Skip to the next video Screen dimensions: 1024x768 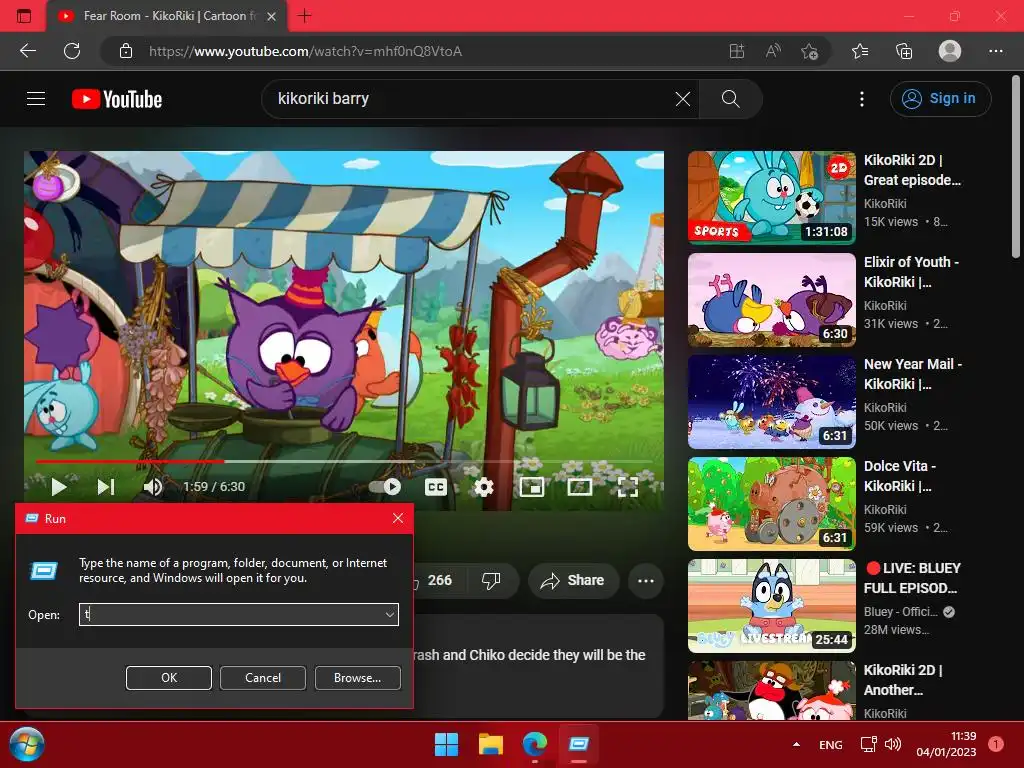click(106, 487)
